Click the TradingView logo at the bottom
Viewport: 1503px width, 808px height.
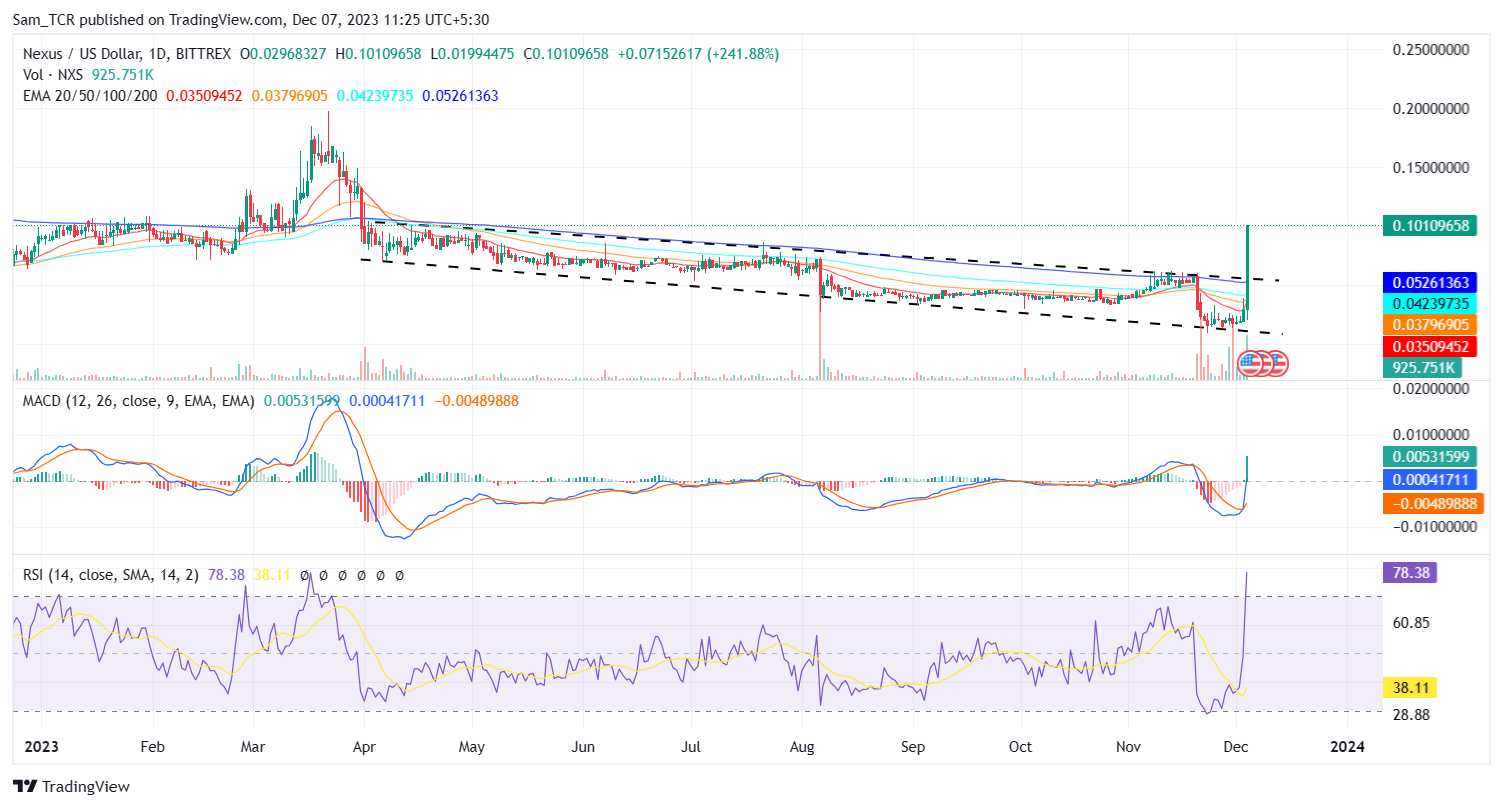coord(70,787)
